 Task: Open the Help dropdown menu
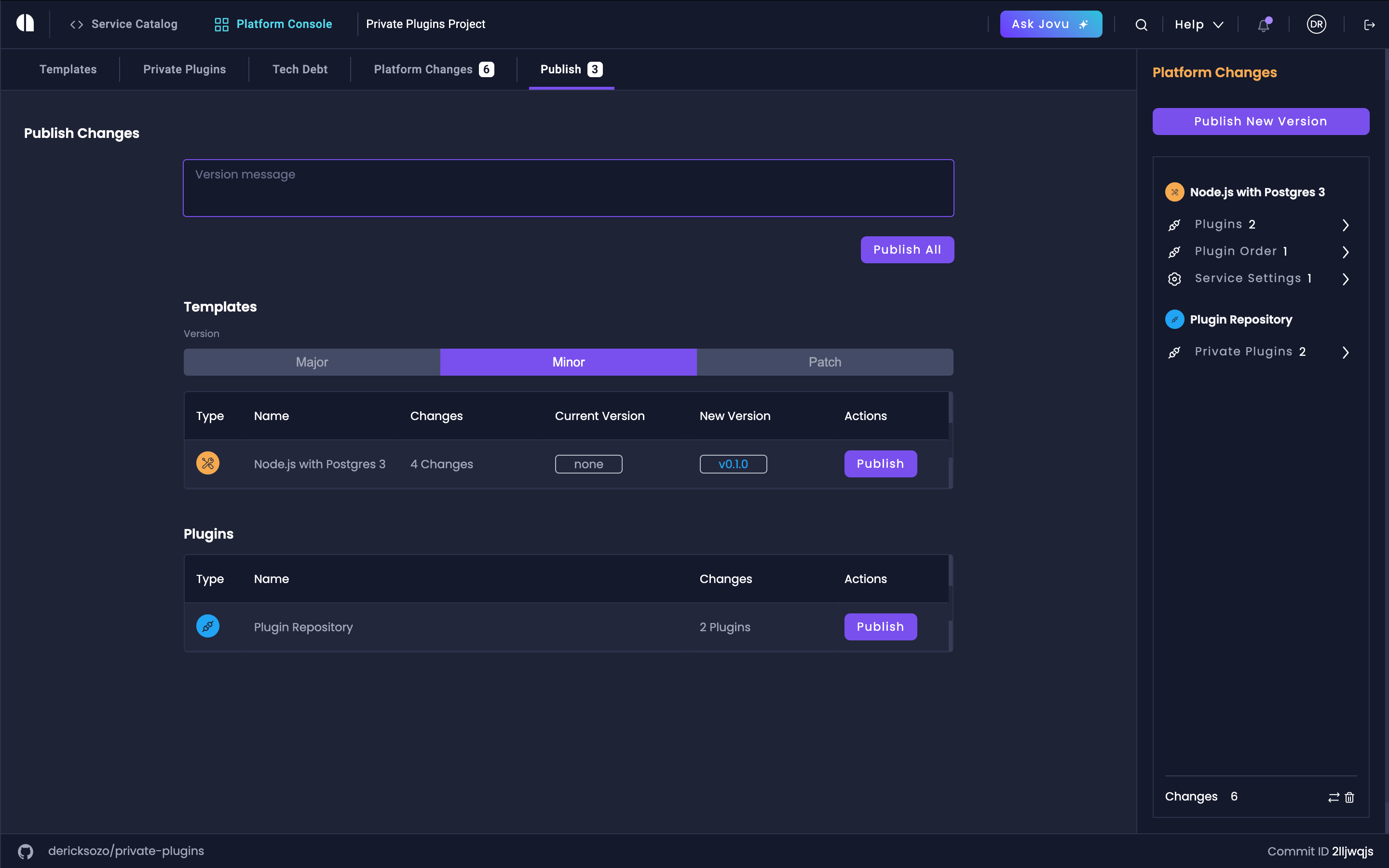tap(1198, 25)
